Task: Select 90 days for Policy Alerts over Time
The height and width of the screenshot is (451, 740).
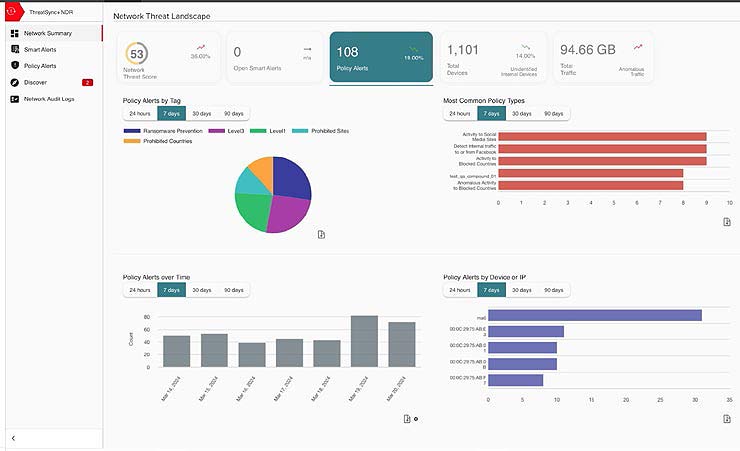Action: pyautogui.click(x=233, y=290)
